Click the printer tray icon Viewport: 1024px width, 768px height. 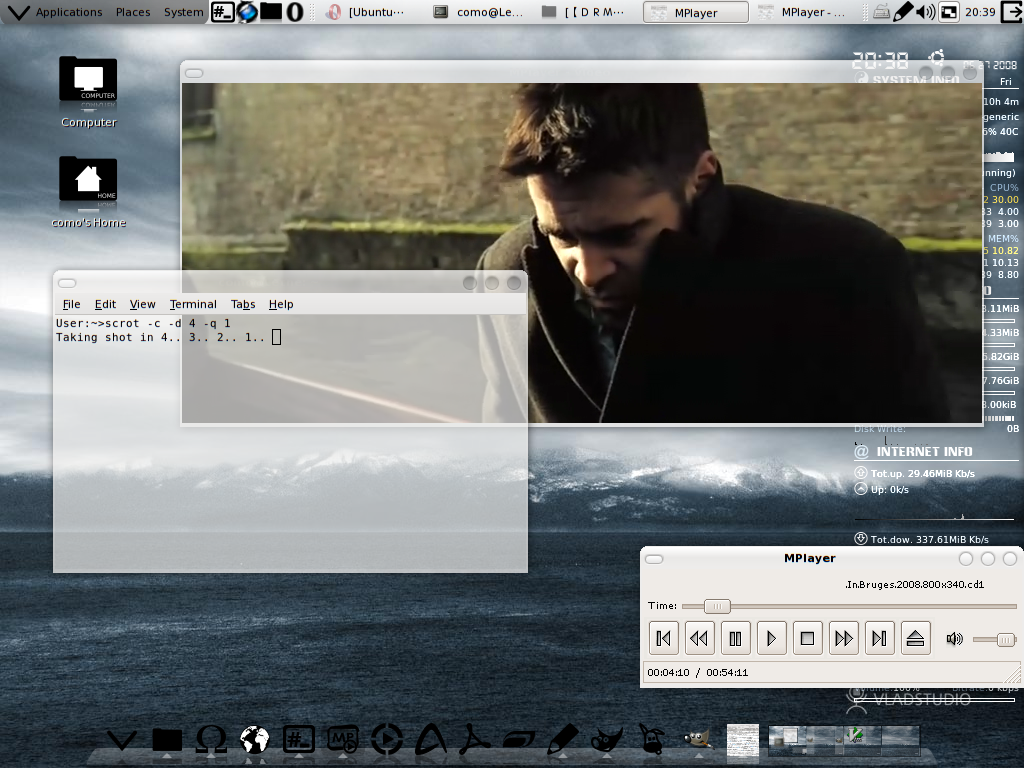[x=881, y=12]
